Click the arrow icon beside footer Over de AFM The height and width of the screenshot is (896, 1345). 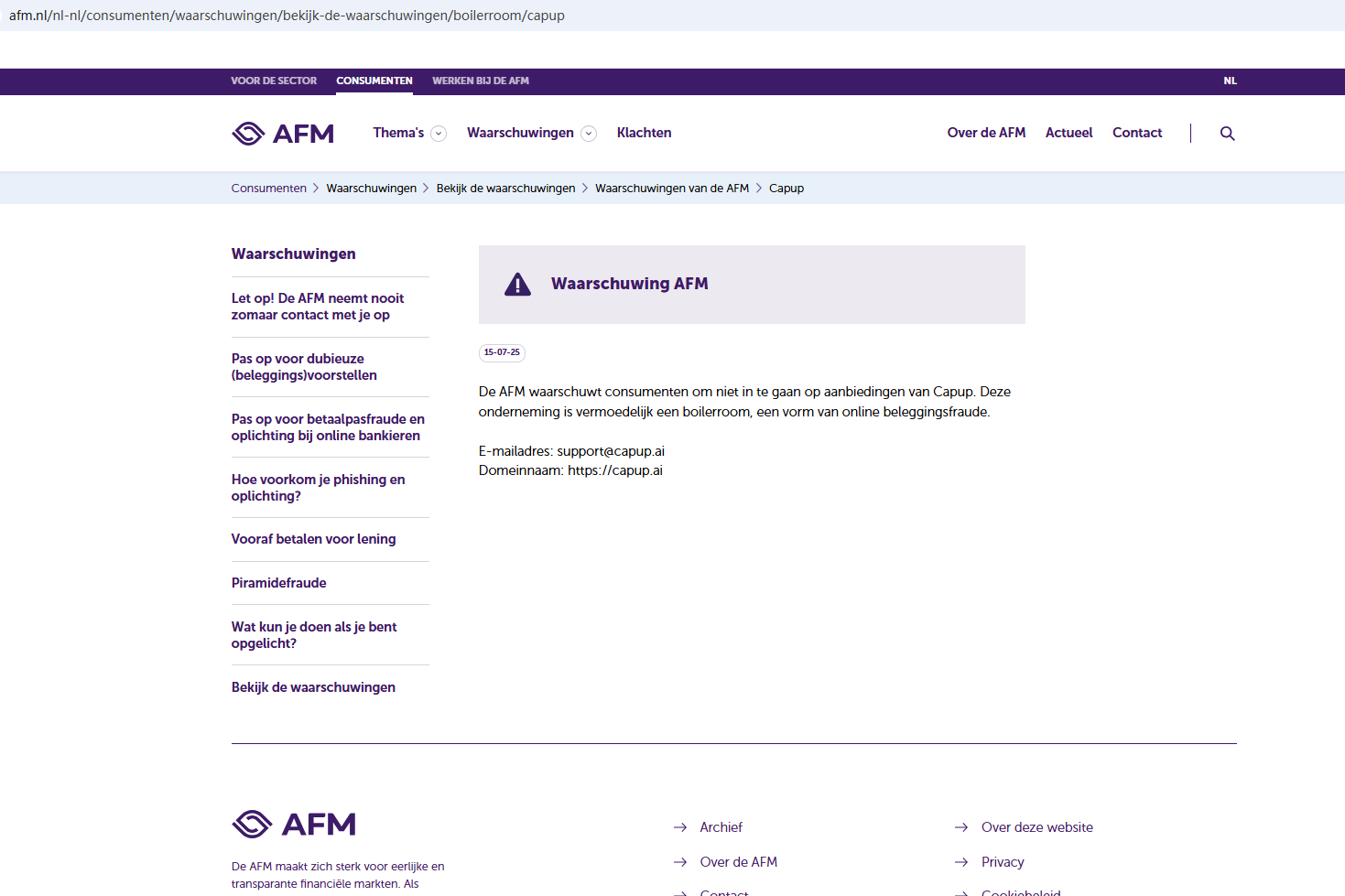pyautogui.click(x=680, y=862)
